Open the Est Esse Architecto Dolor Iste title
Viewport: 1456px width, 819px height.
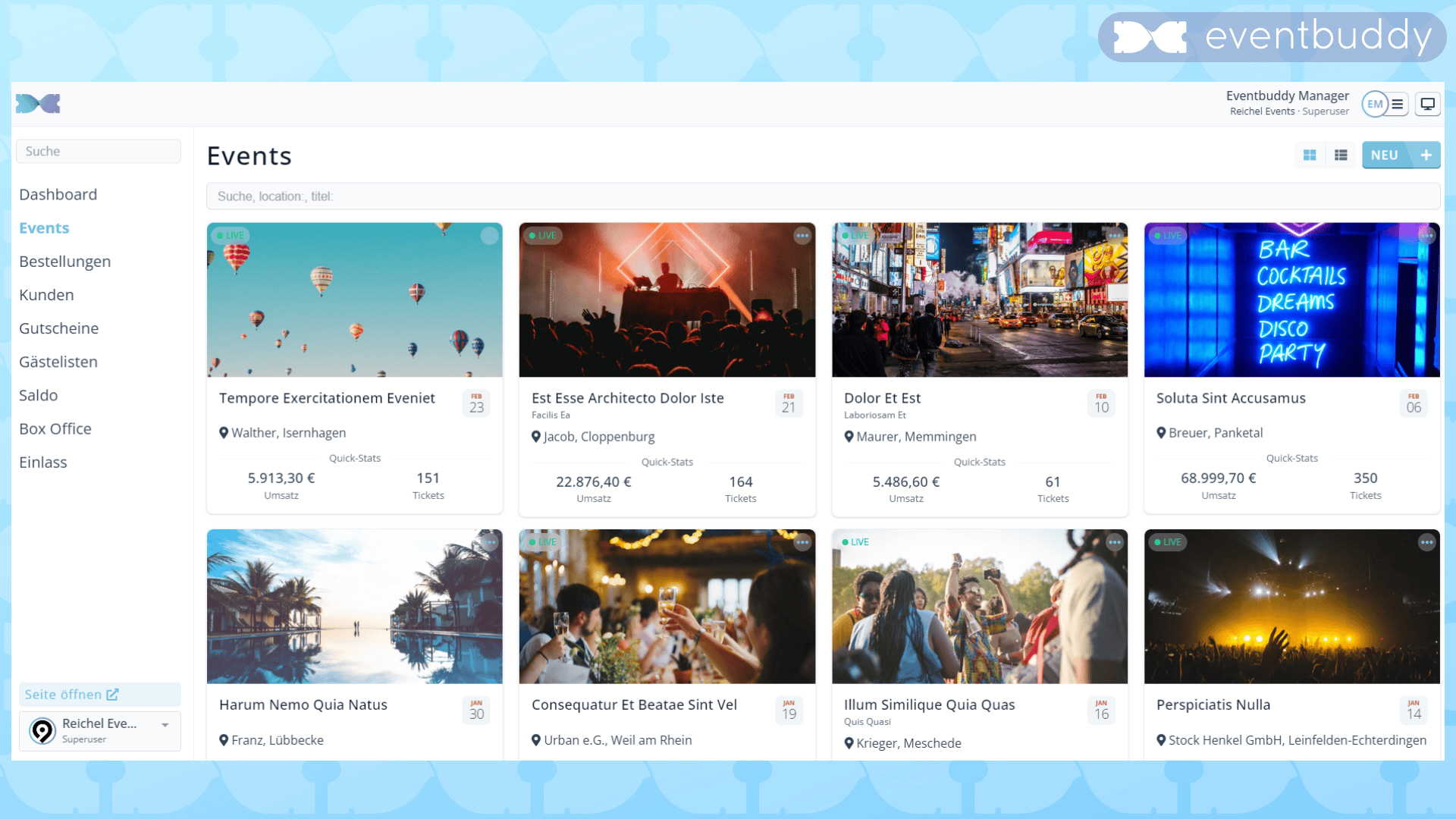(628, 398)
